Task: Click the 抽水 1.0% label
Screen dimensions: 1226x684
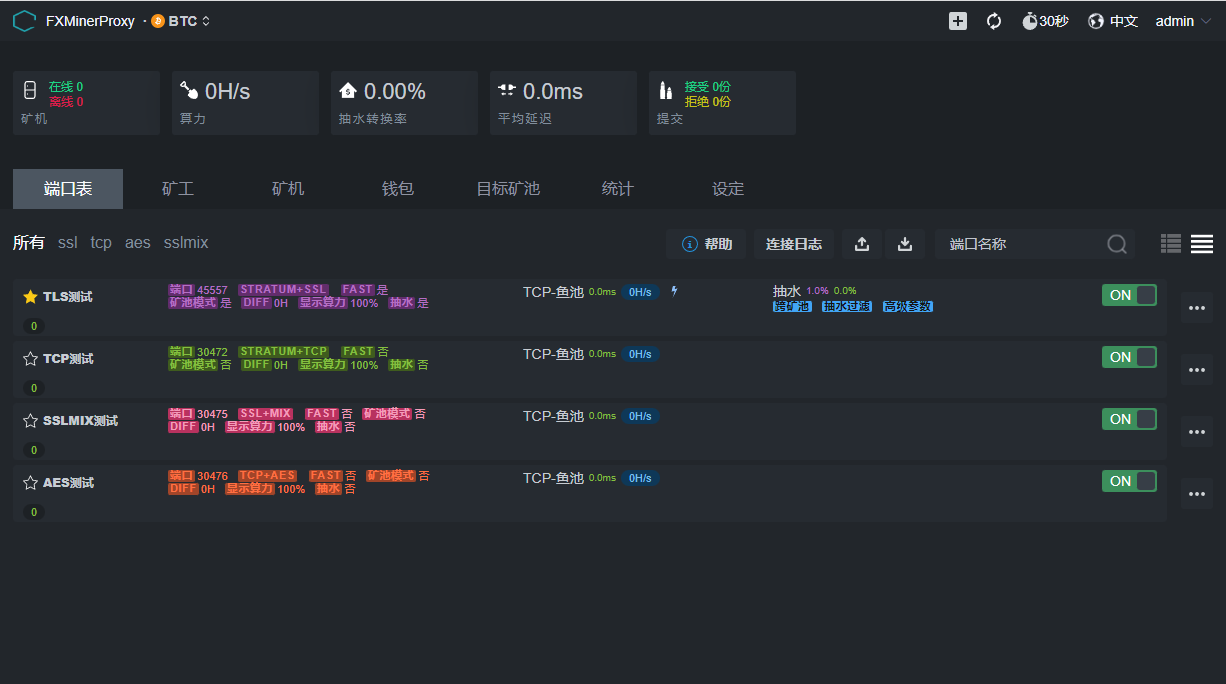Action: coord(801,291)
